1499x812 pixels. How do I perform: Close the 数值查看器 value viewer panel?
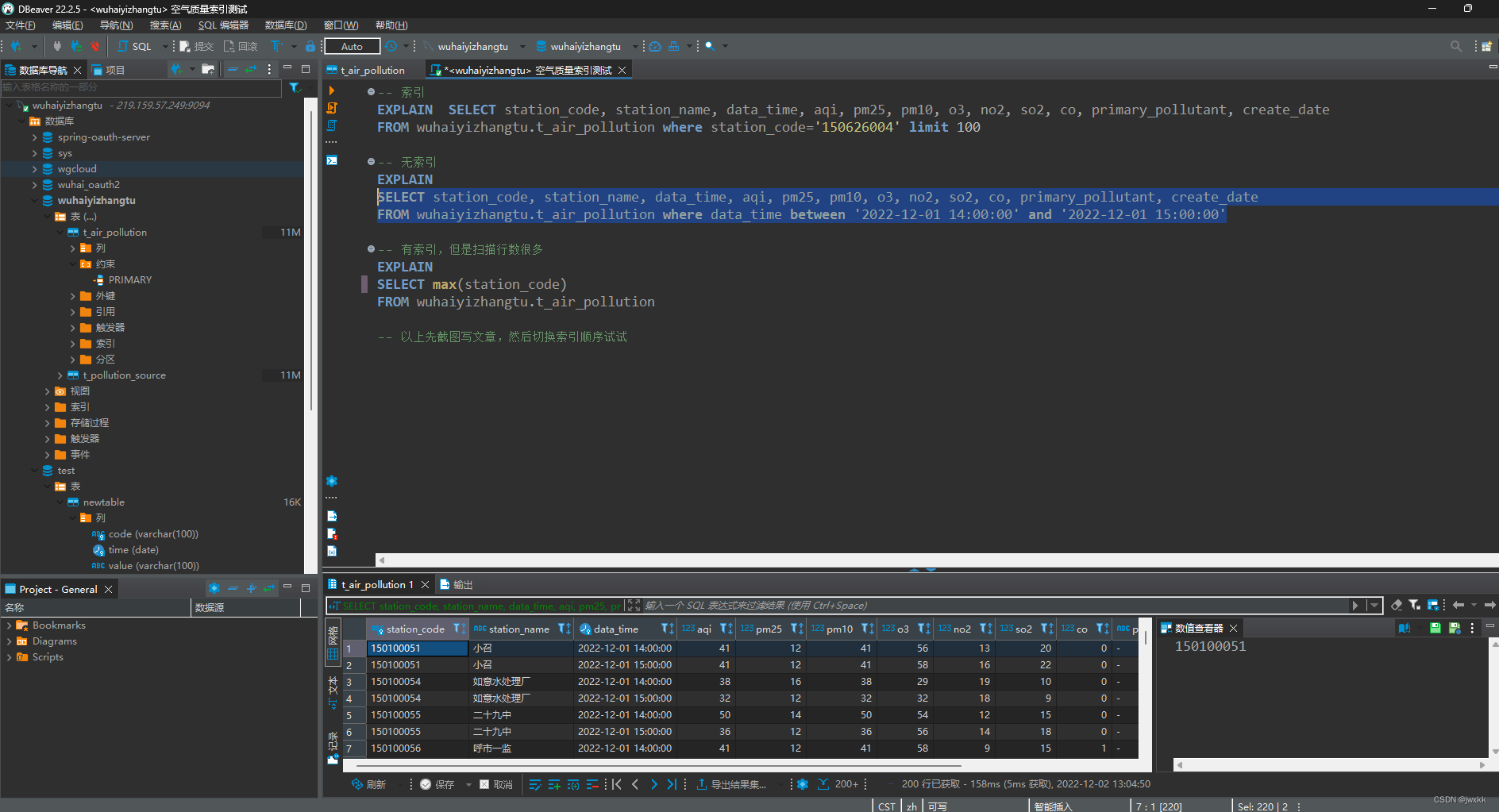click(1233, 628)
